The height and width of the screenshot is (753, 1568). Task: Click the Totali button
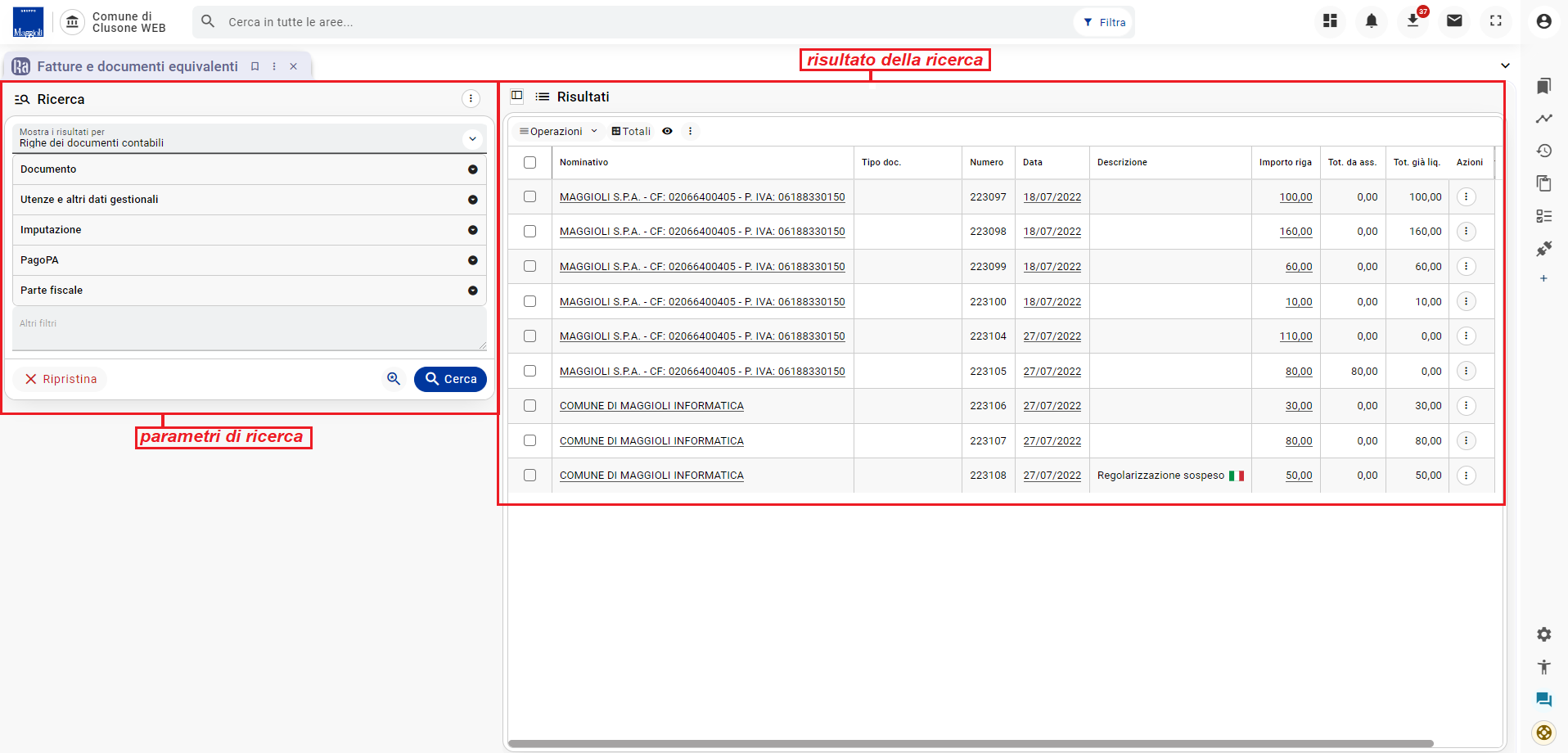(x=631, y=131)
